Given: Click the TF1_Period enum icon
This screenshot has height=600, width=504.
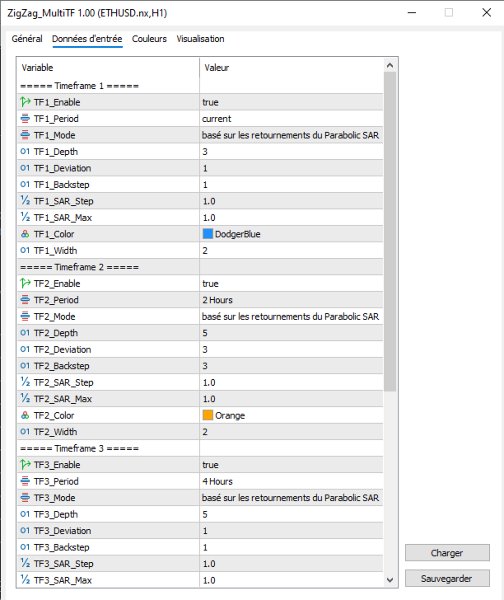Looking at the screenshot, I should 25,119.
